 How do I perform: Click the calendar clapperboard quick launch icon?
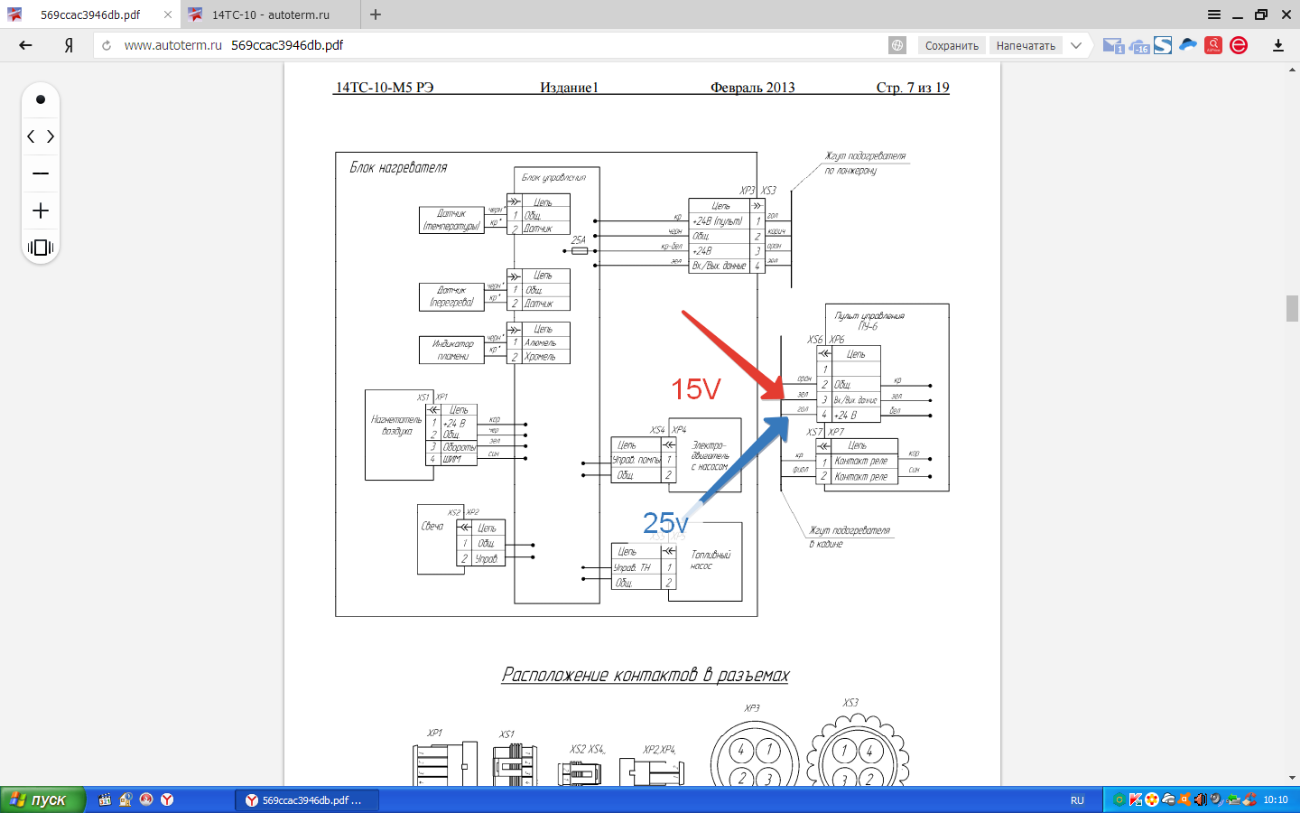(x=105, y=800)
